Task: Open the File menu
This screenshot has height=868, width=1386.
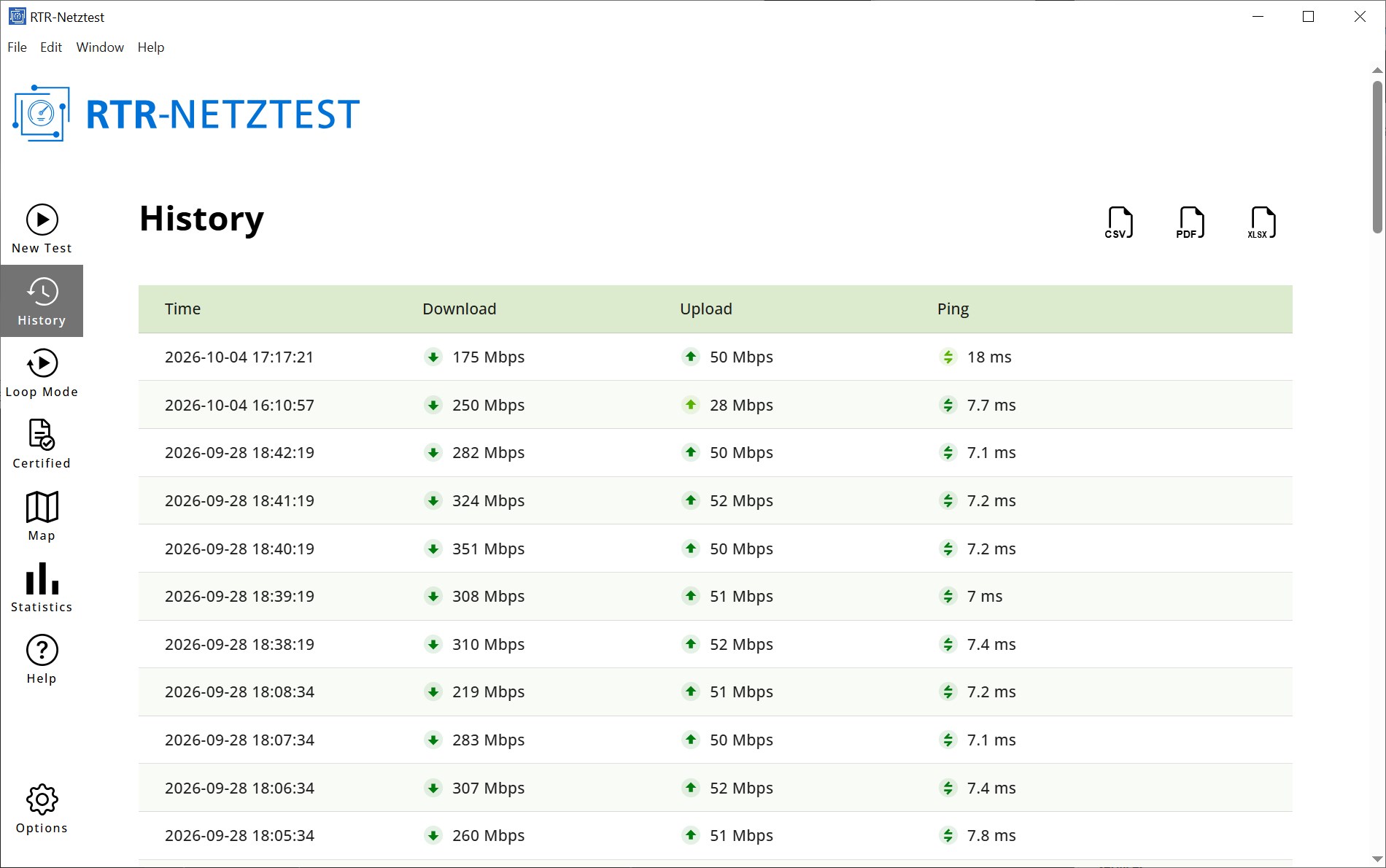Action: click(17, 47)
